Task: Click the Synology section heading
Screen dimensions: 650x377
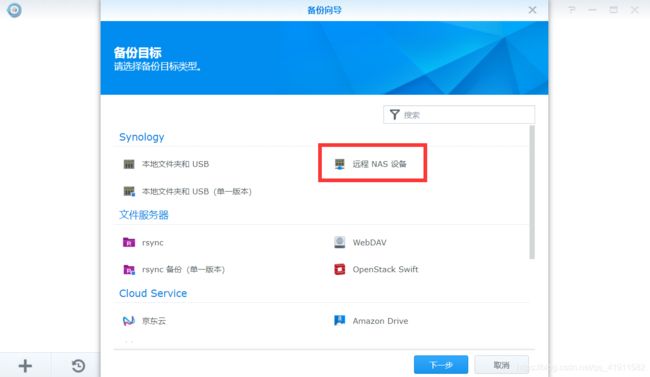Action: (x=142, y=137)
